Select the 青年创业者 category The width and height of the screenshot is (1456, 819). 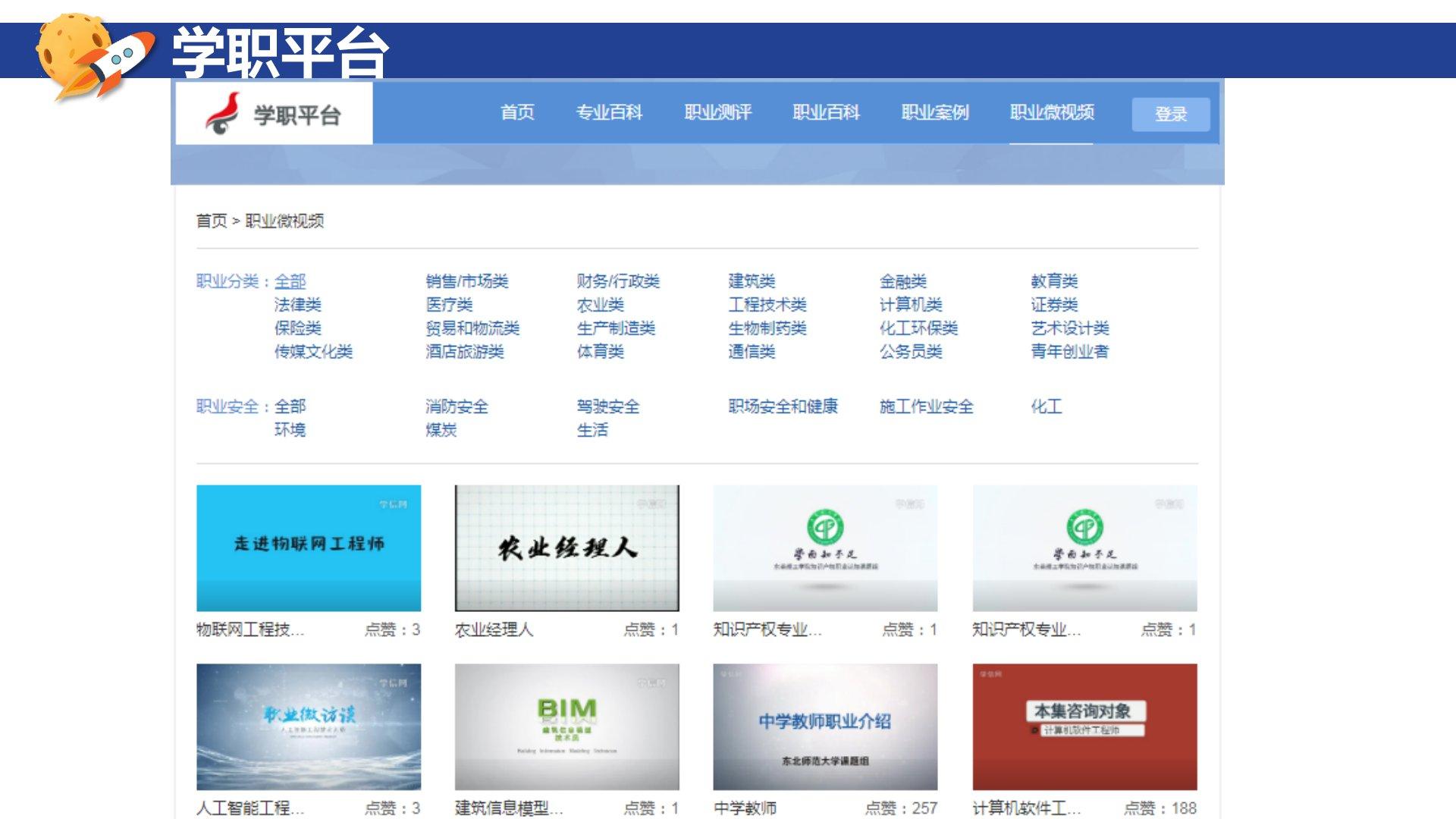pos(1069,351)
